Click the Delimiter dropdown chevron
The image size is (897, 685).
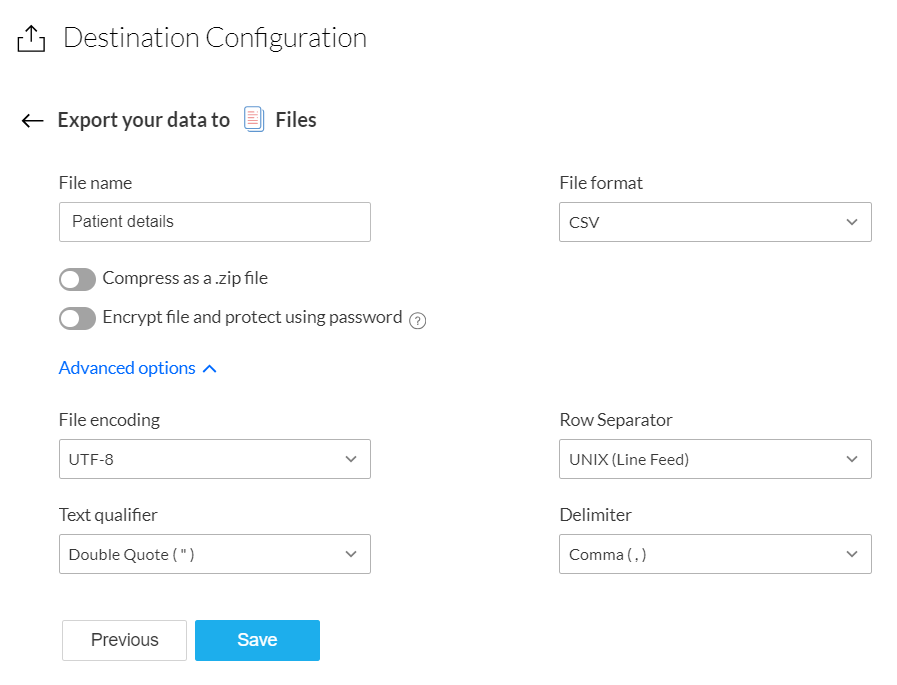[852, 554]
